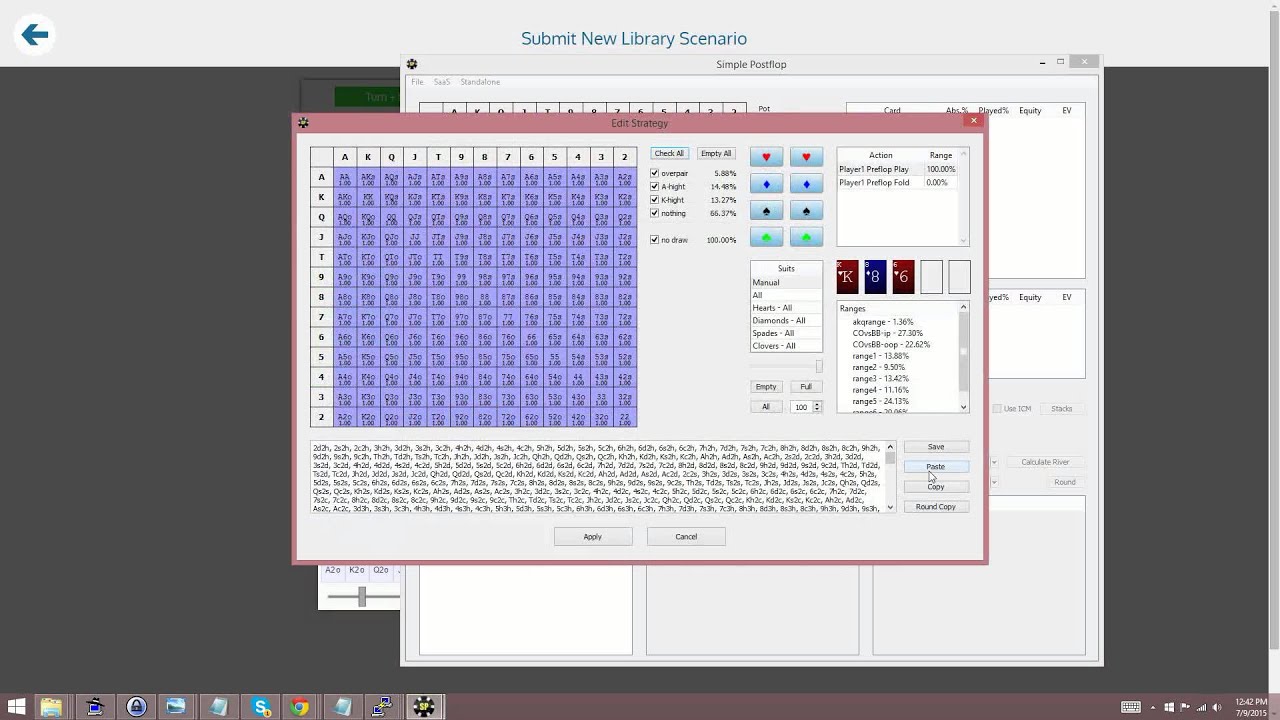This screenshot has height=720, width=1280.
Task: Click the Save button
Action: (x=936, y=447)
